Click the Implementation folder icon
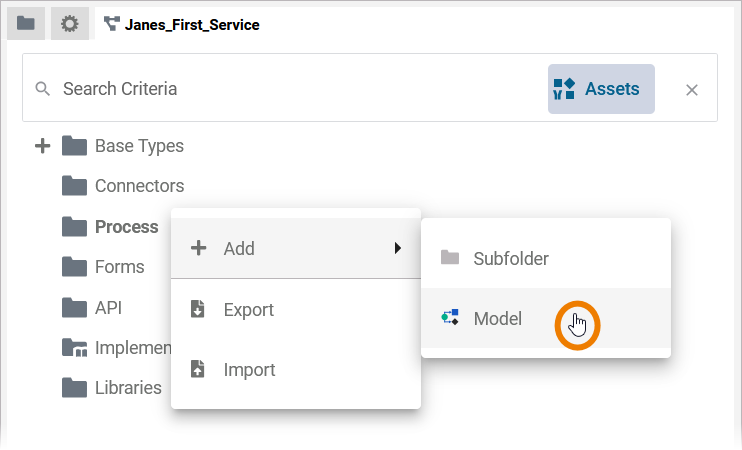The width and height of the screenshot is (742, 450). [x=74, y=347]
